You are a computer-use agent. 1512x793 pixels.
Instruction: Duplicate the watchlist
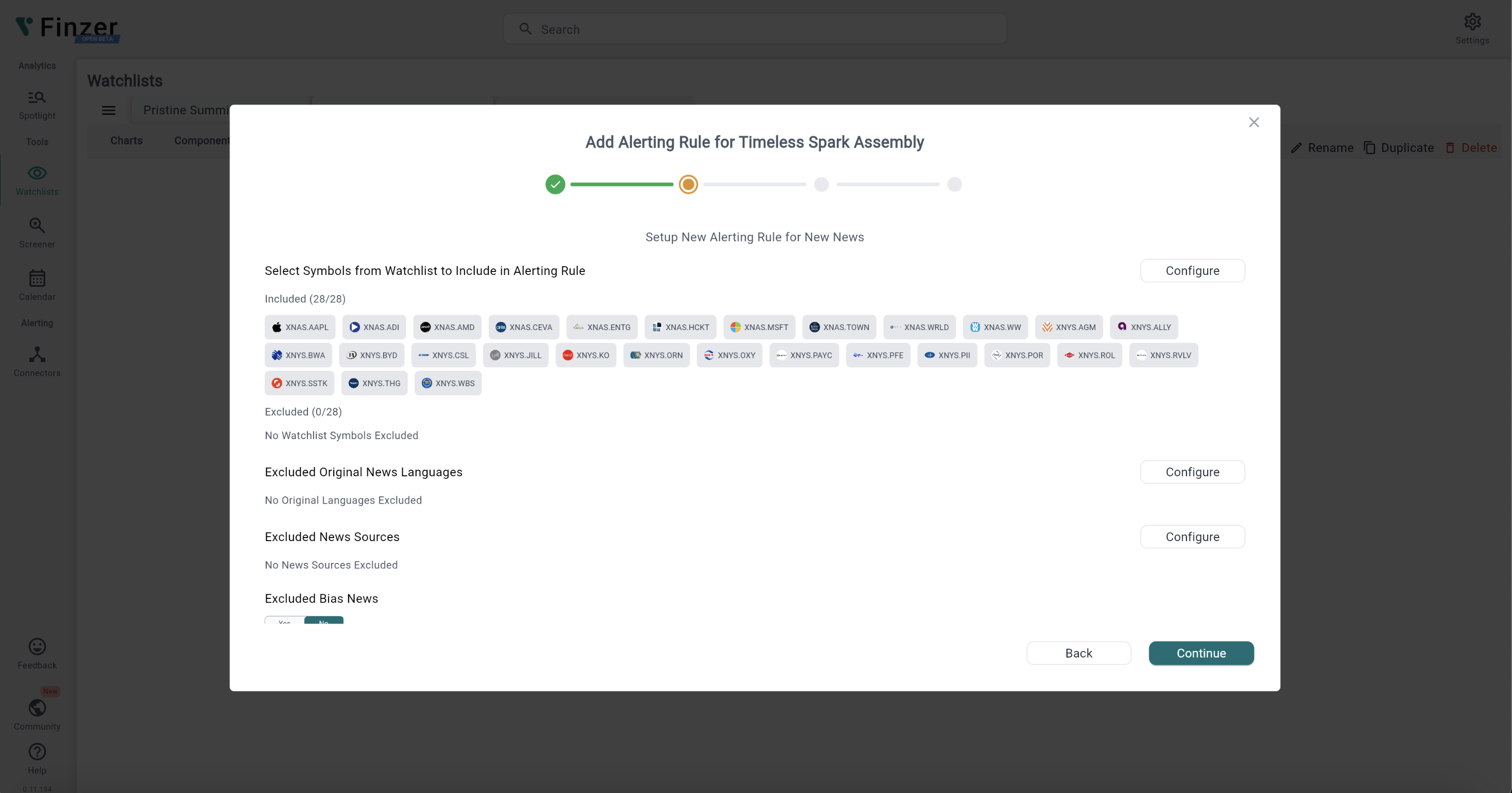coord(1399,148)
